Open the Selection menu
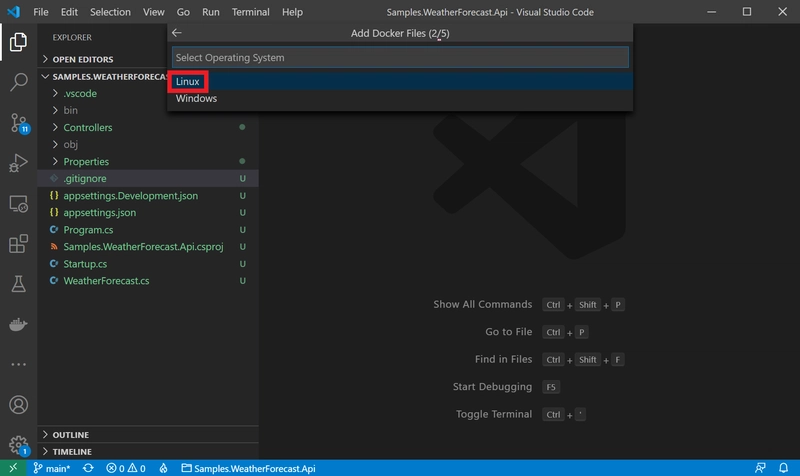 click(110, 12)
